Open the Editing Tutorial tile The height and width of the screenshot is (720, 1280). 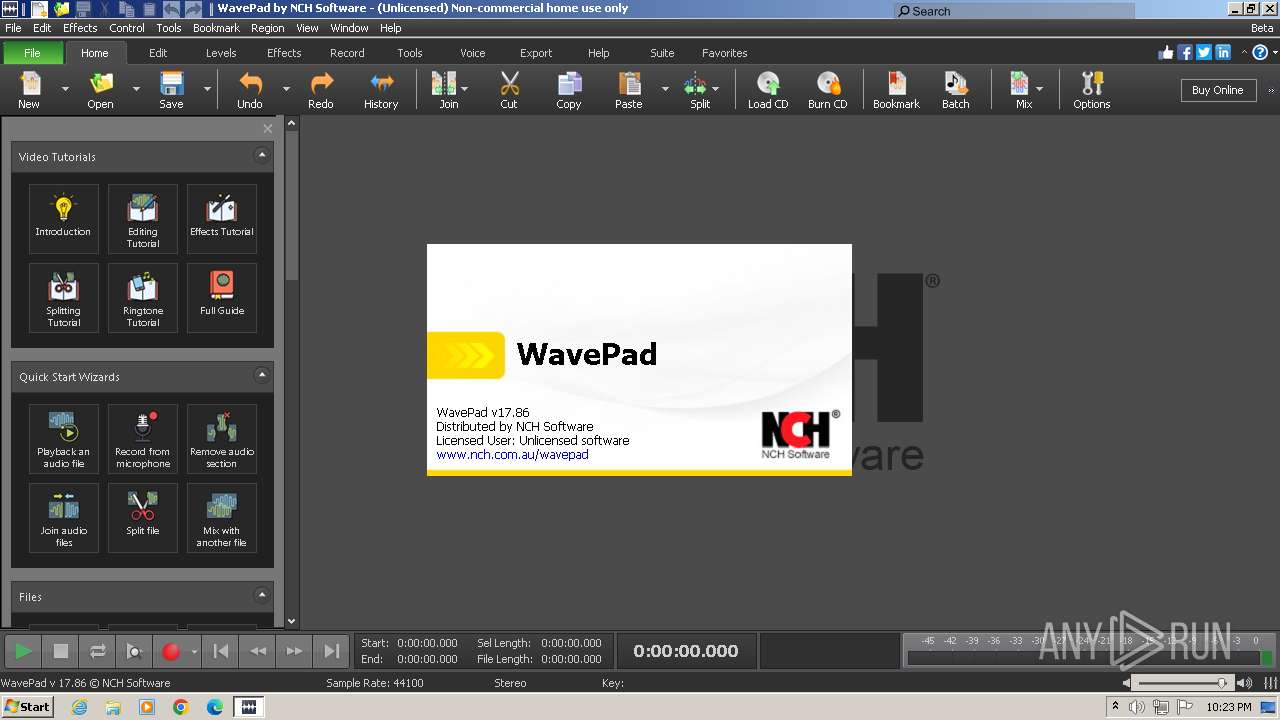point(143,218)
